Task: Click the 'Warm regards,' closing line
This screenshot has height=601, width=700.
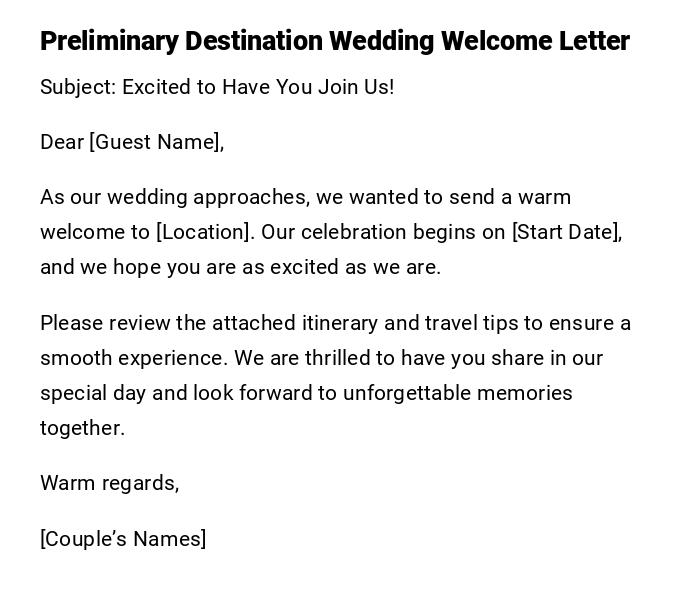Action: (109, 483)
